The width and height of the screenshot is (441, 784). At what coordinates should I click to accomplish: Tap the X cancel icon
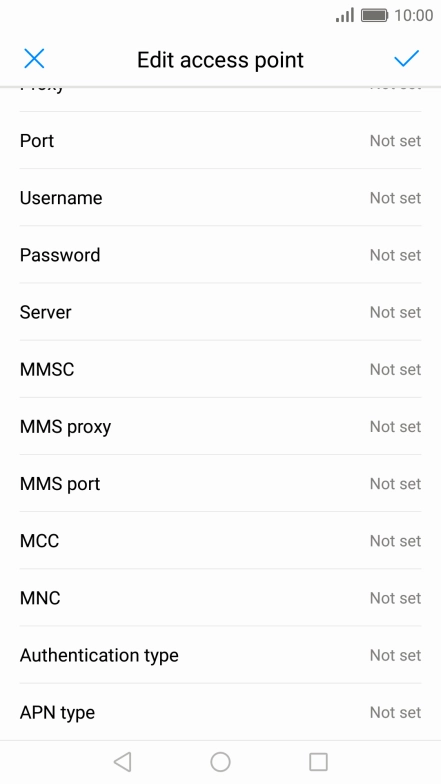(34, 59)
